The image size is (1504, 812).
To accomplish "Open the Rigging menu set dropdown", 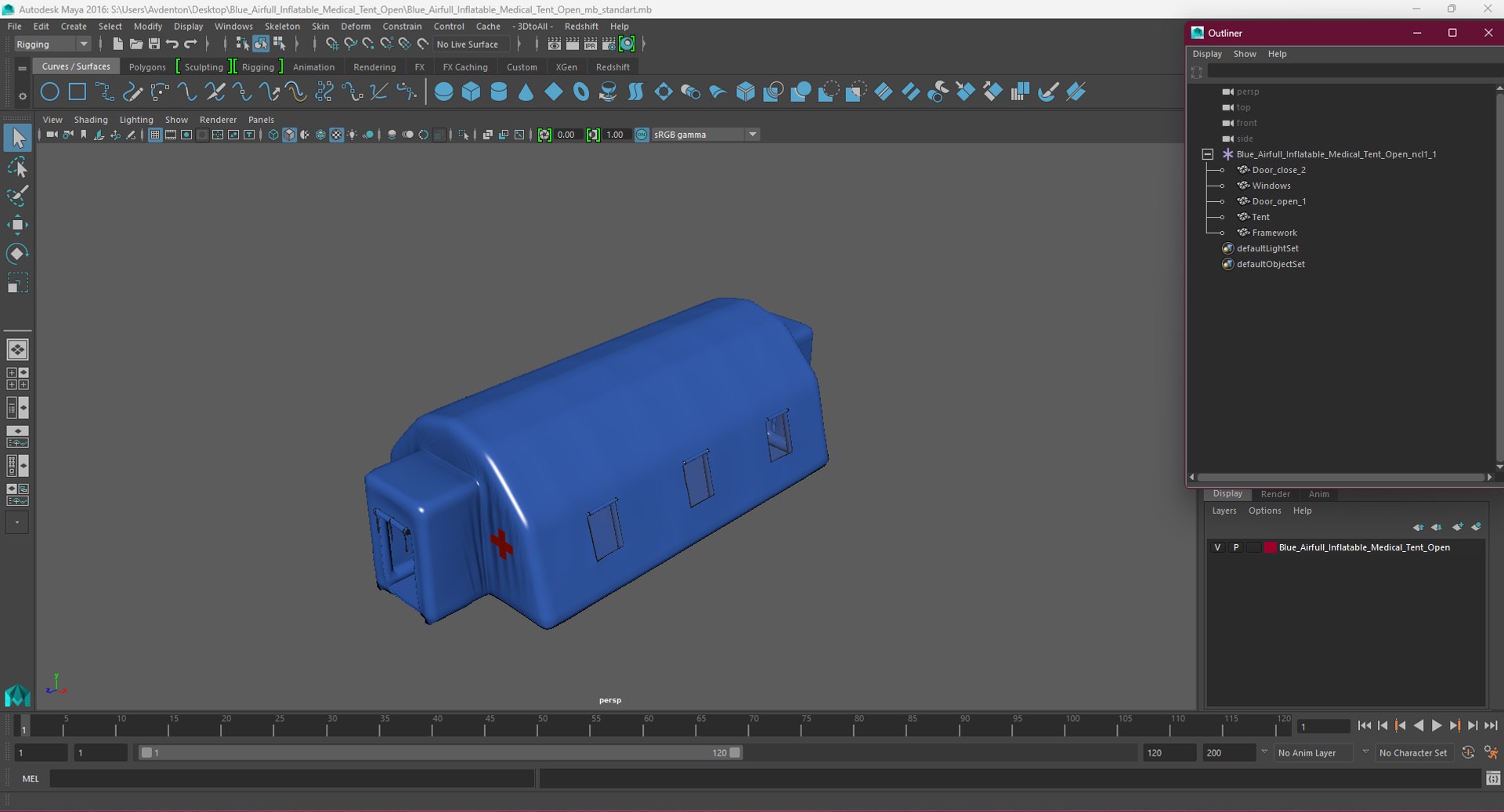I will point(52,44).
